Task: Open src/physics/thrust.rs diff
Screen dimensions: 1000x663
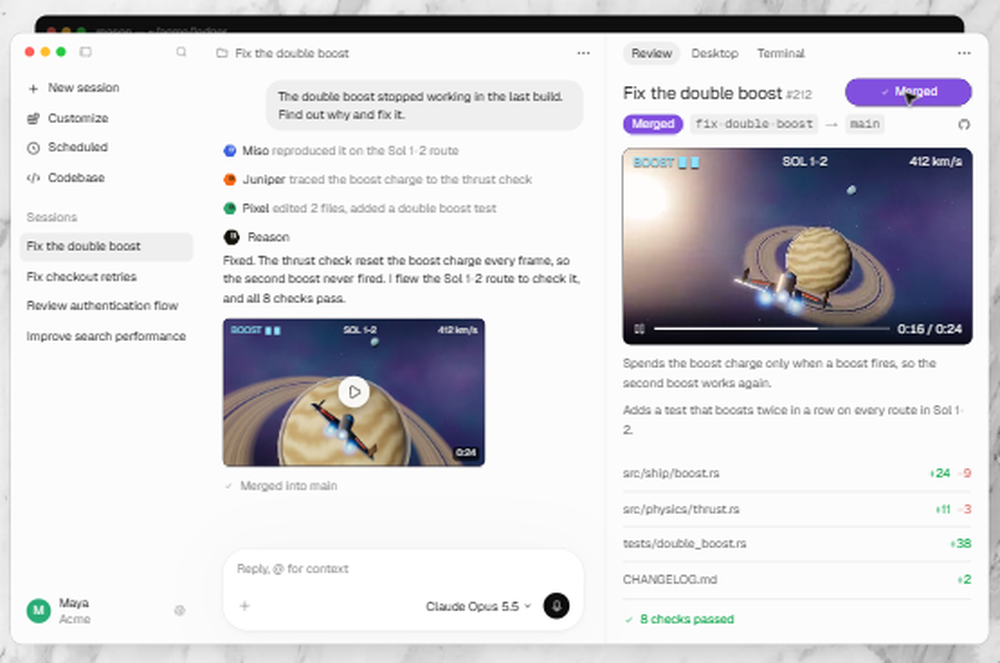Action: (x=797, y=509)
